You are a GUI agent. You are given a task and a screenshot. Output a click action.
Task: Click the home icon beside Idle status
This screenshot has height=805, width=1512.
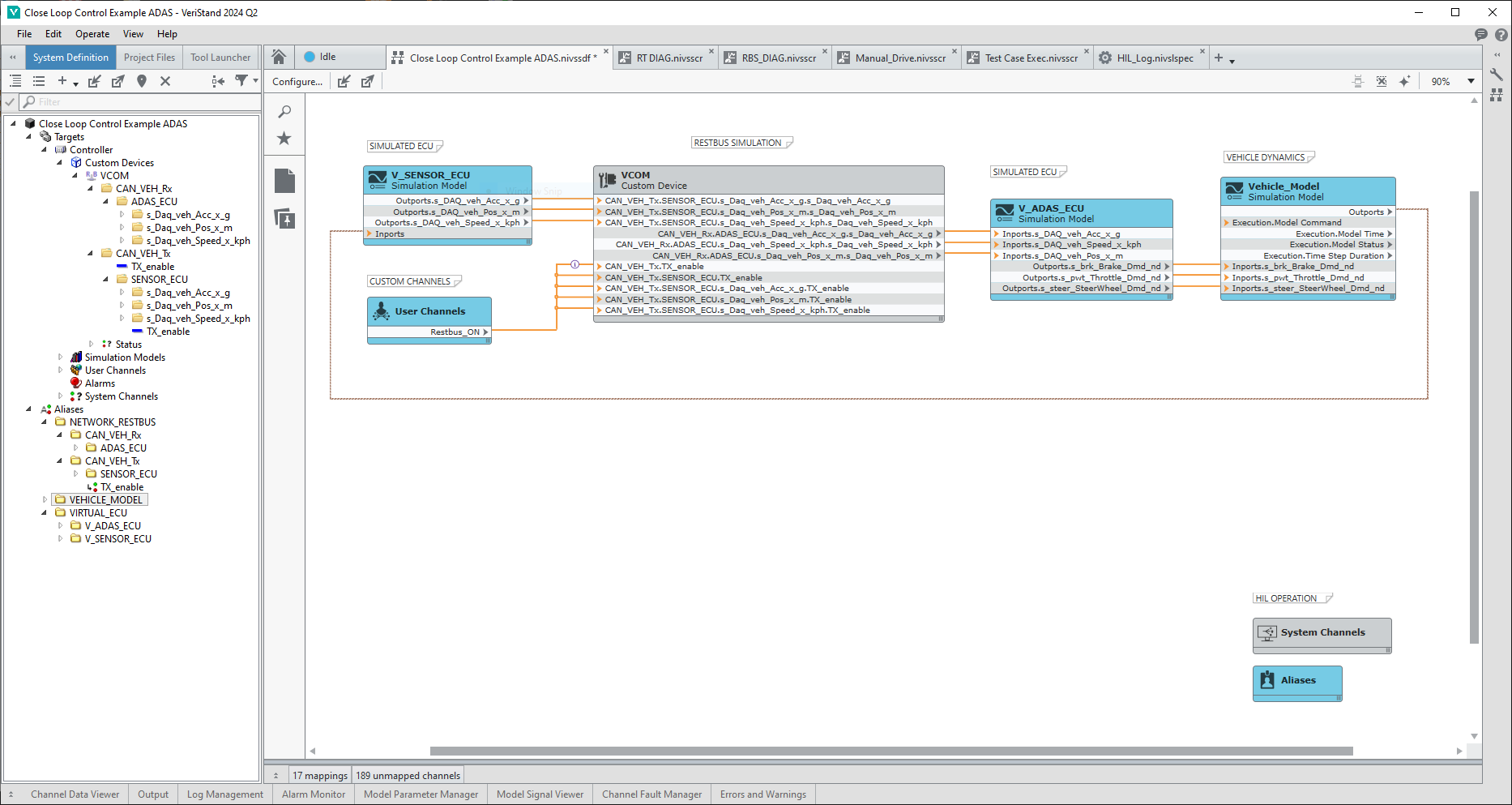click(x=279, y=57)
